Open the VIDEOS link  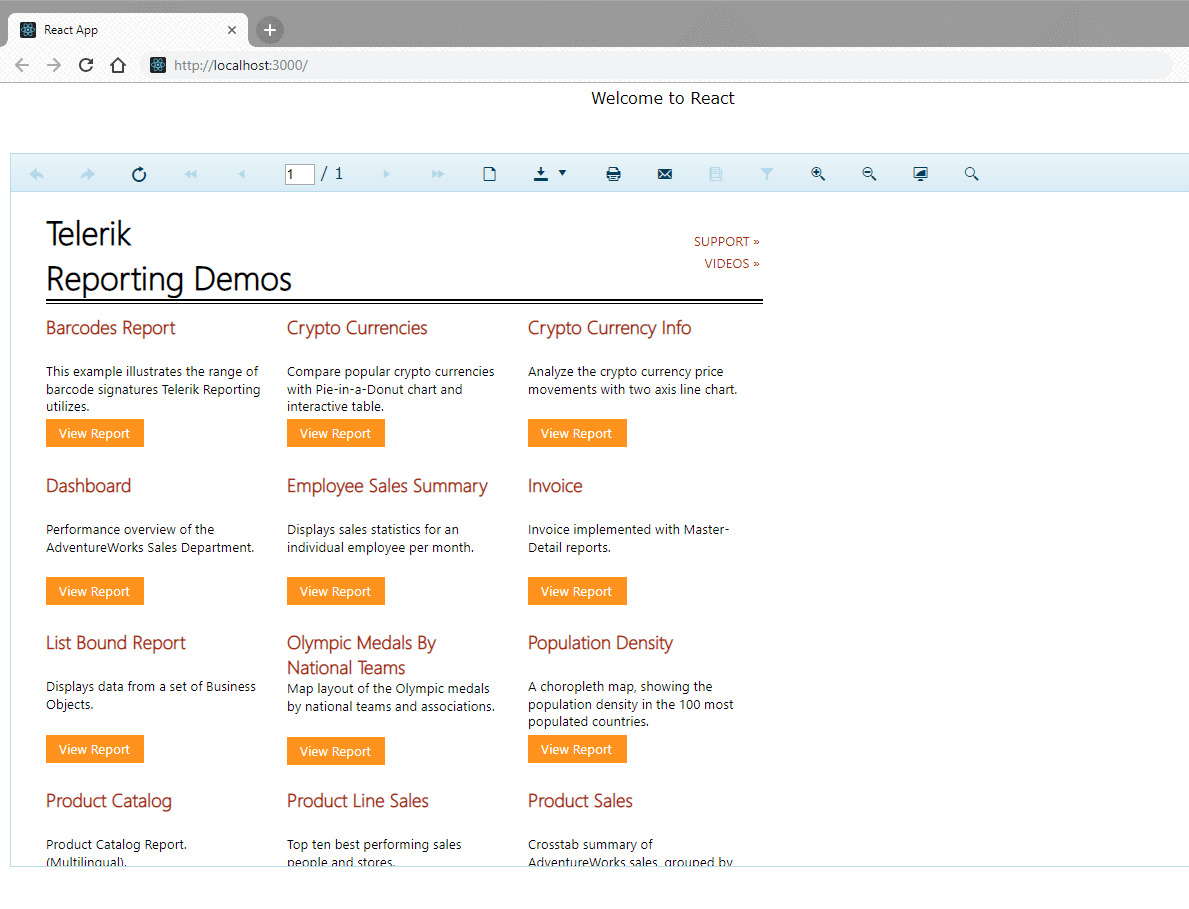[x=732, y=264]
